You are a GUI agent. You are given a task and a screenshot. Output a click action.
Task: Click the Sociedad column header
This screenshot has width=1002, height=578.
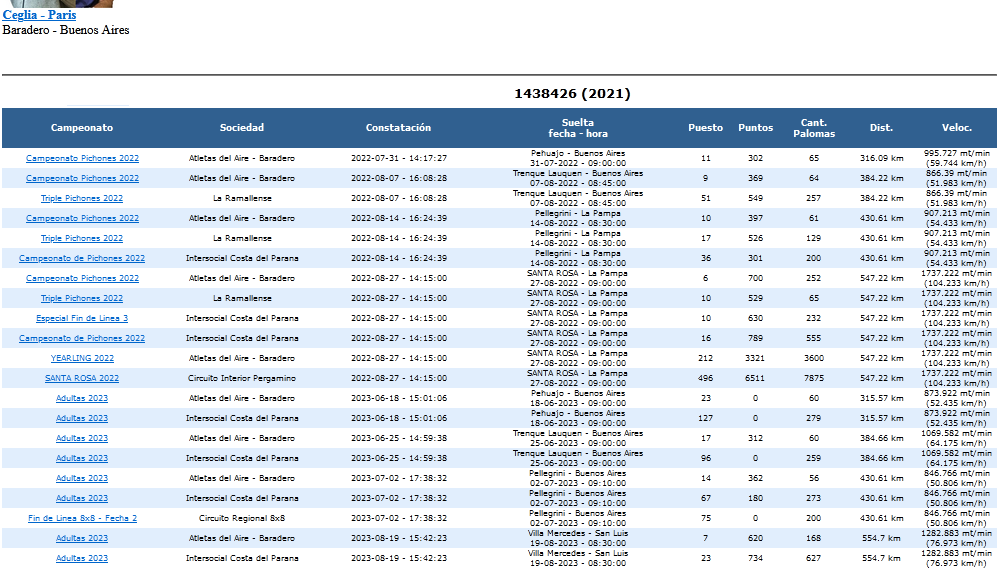(242, 128)
